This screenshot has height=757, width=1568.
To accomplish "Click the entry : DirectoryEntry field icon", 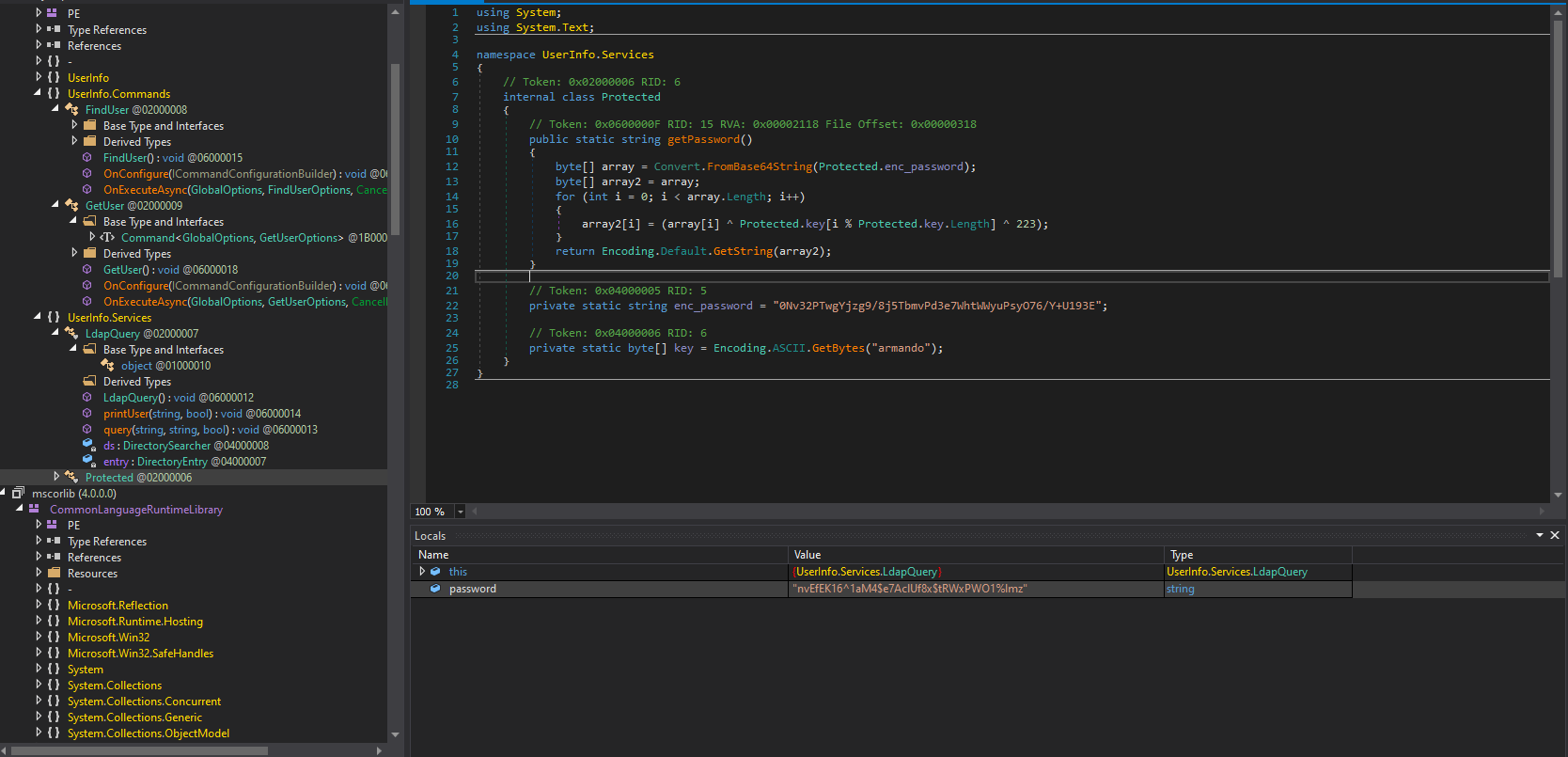I will tap(89, 461).
